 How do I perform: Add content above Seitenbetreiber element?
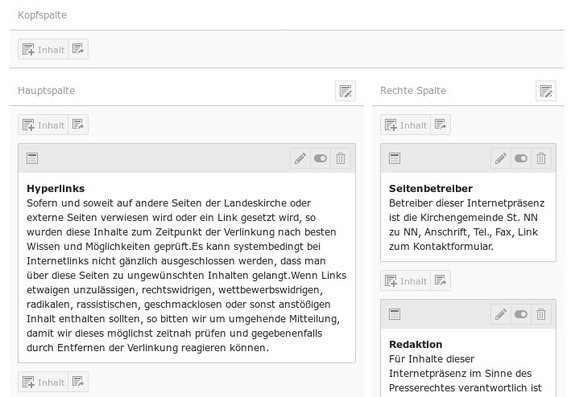point(405,125)
